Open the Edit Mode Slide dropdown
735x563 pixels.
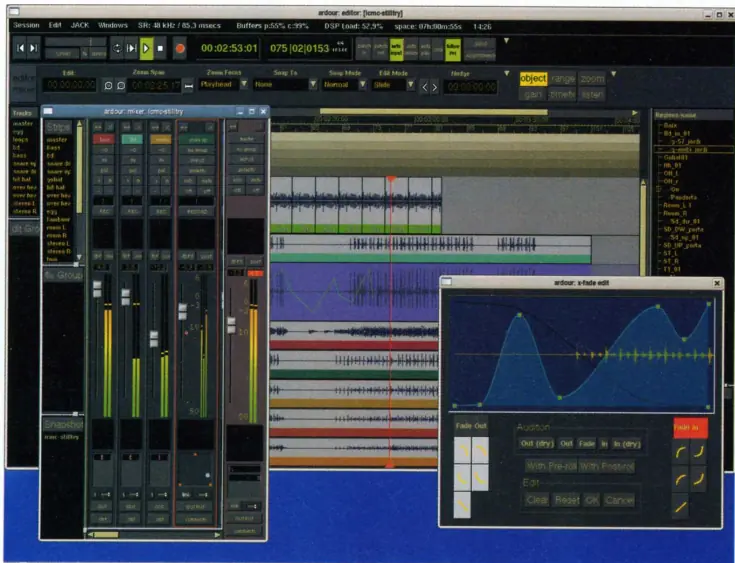[394, 85]
